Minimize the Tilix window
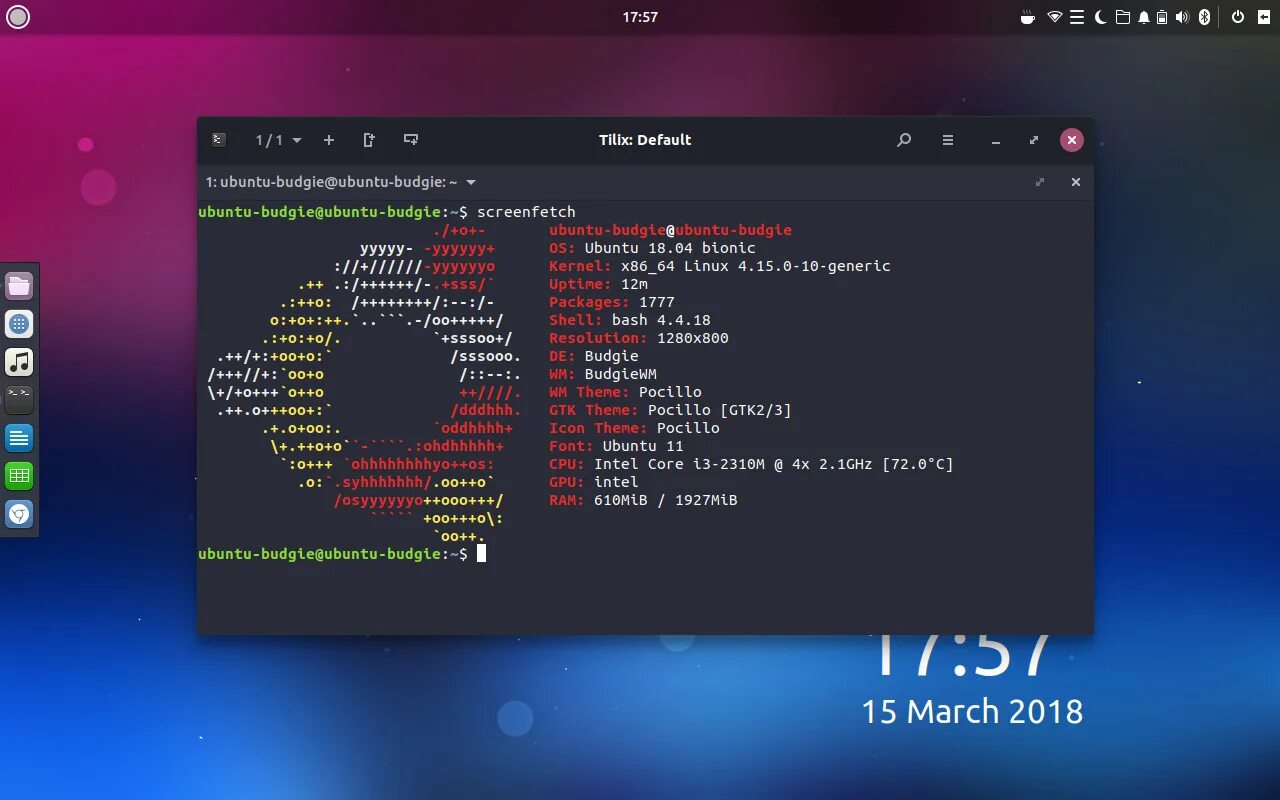 tap(996, 140)
